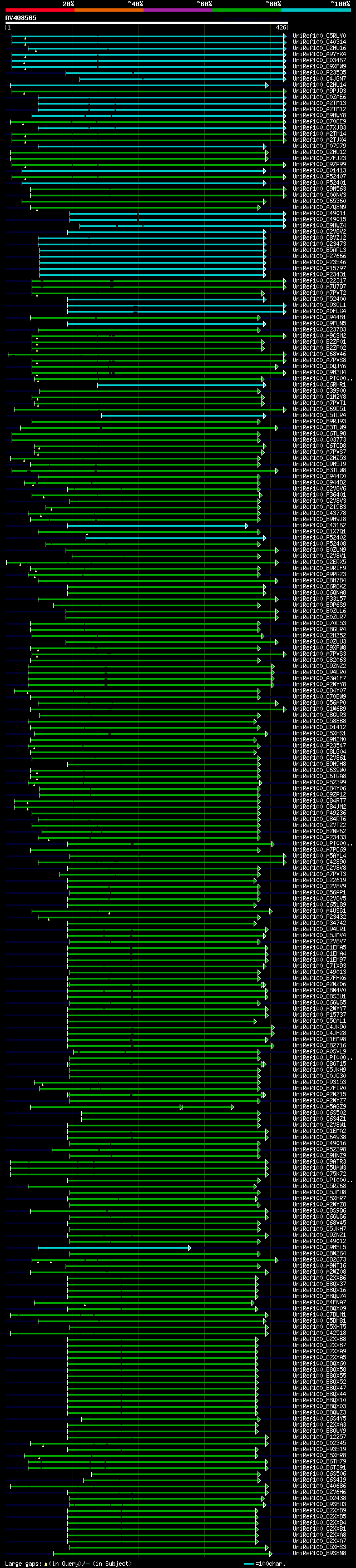Click UniRef100_P15797 row label
The width and height of the screenshot is (356, 1568).
319,269
